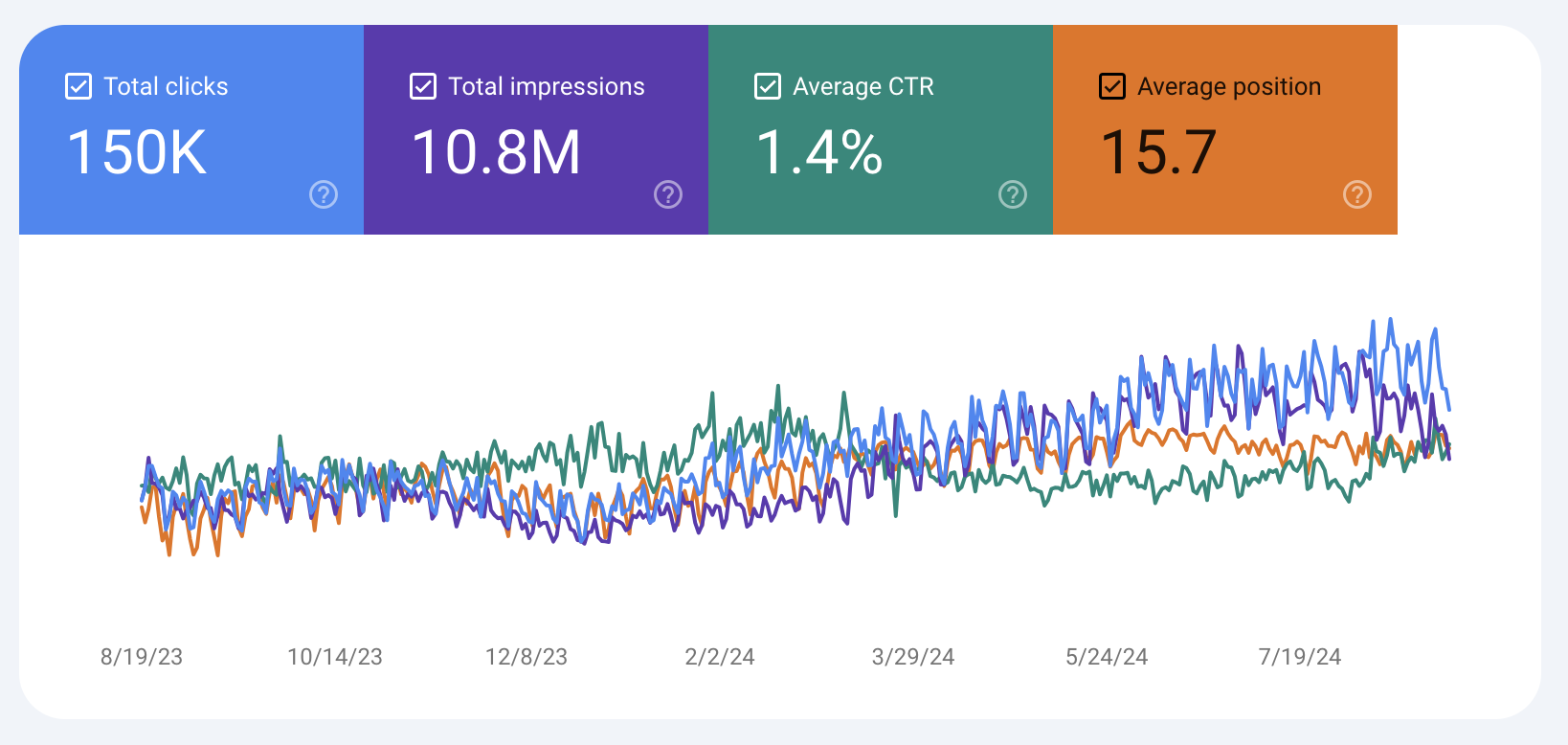Image resolution: width=1568 pixels, height=745 pixels.
Task: Click the 2/2/24 axis date label
Action: (x=720, y=657)
